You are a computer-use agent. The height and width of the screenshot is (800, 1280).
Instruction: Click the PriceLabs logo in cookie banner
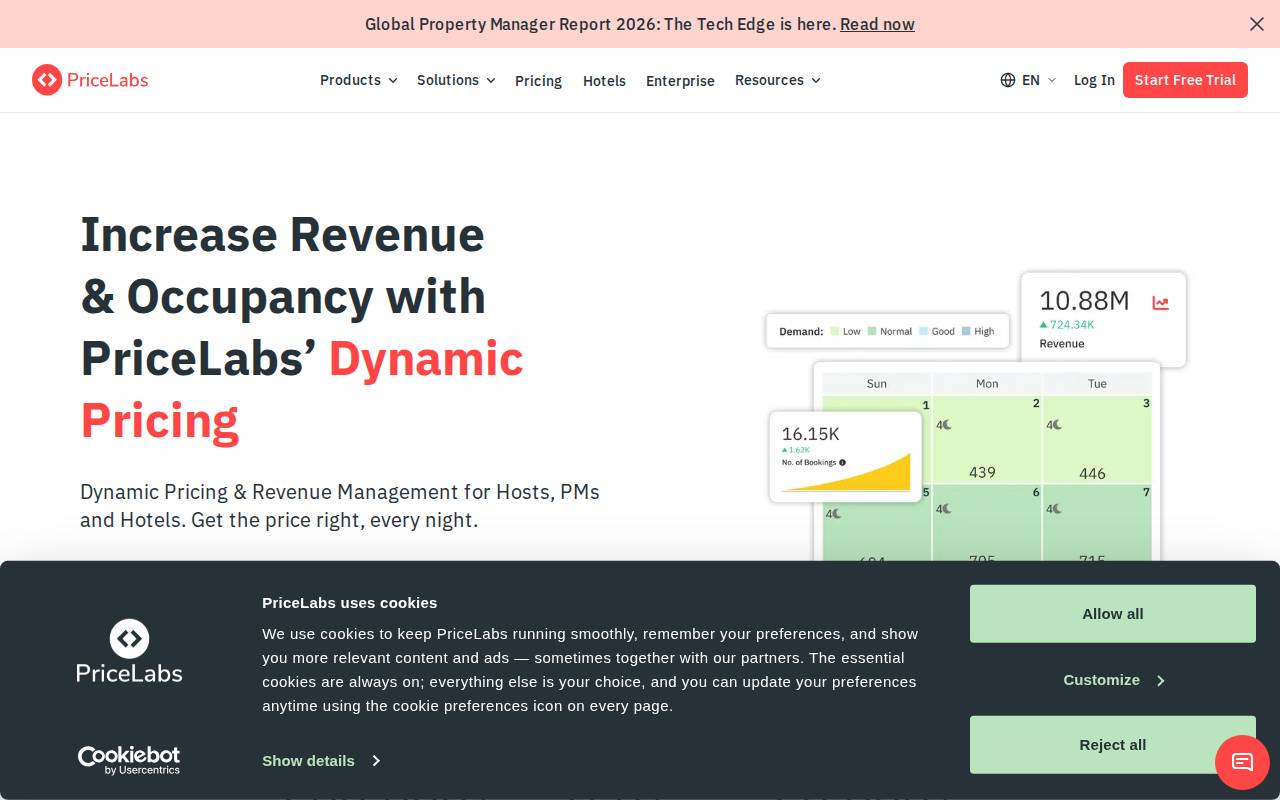[129, 651]
